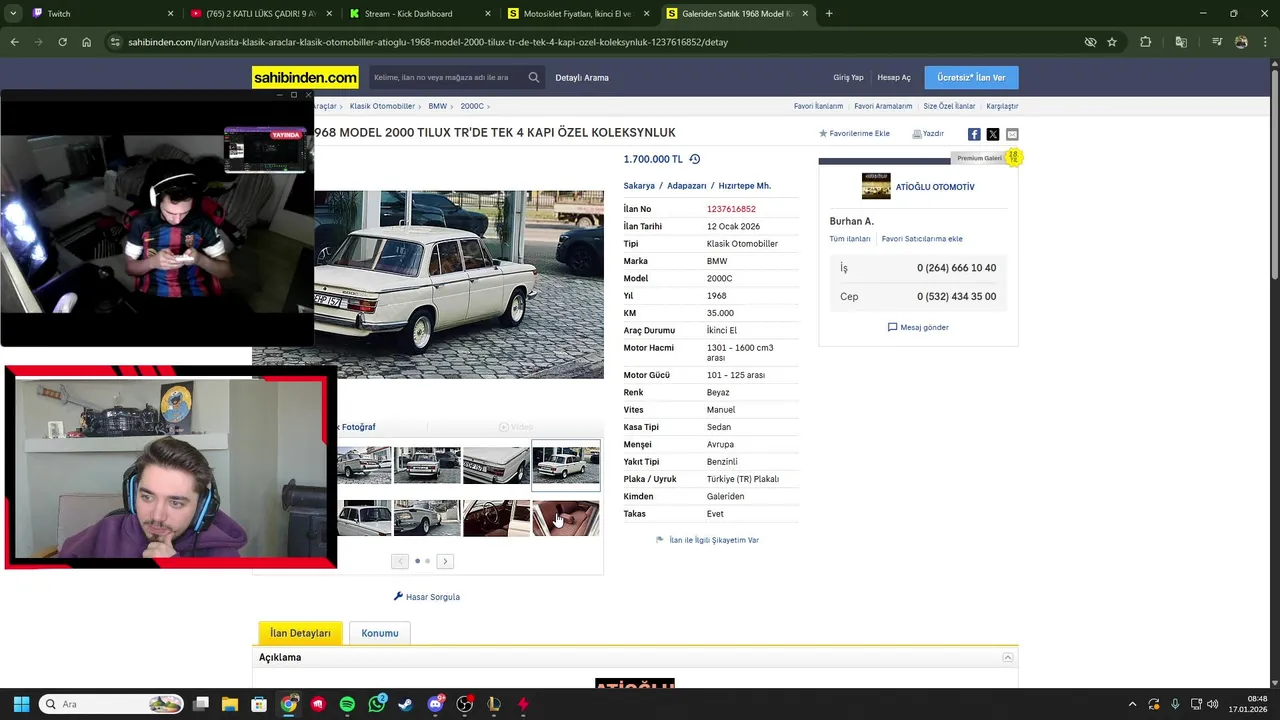This screenshot has height=720, width=1280.
Task: Open Chrome profile avatar
Action: [x=1241, y=42]
